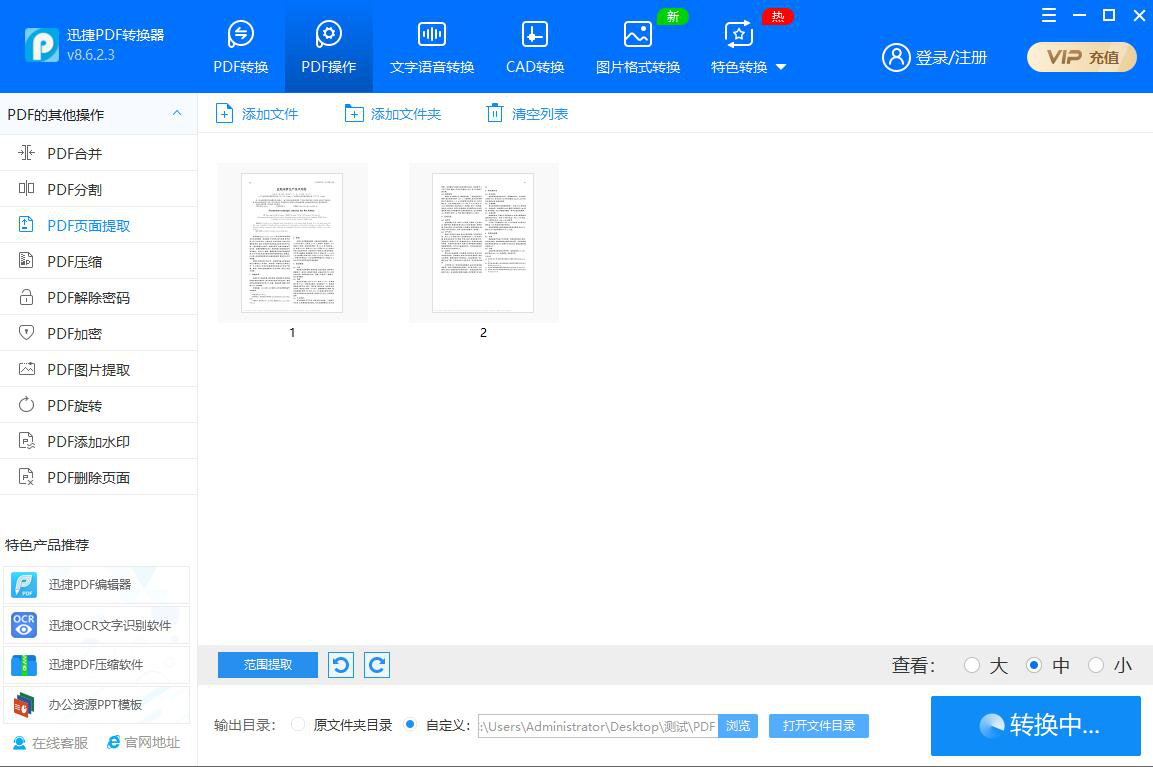Collapse the PDF的其他操作 section
This screenshot has height=767, width=1153.
(x=176, y=113)
